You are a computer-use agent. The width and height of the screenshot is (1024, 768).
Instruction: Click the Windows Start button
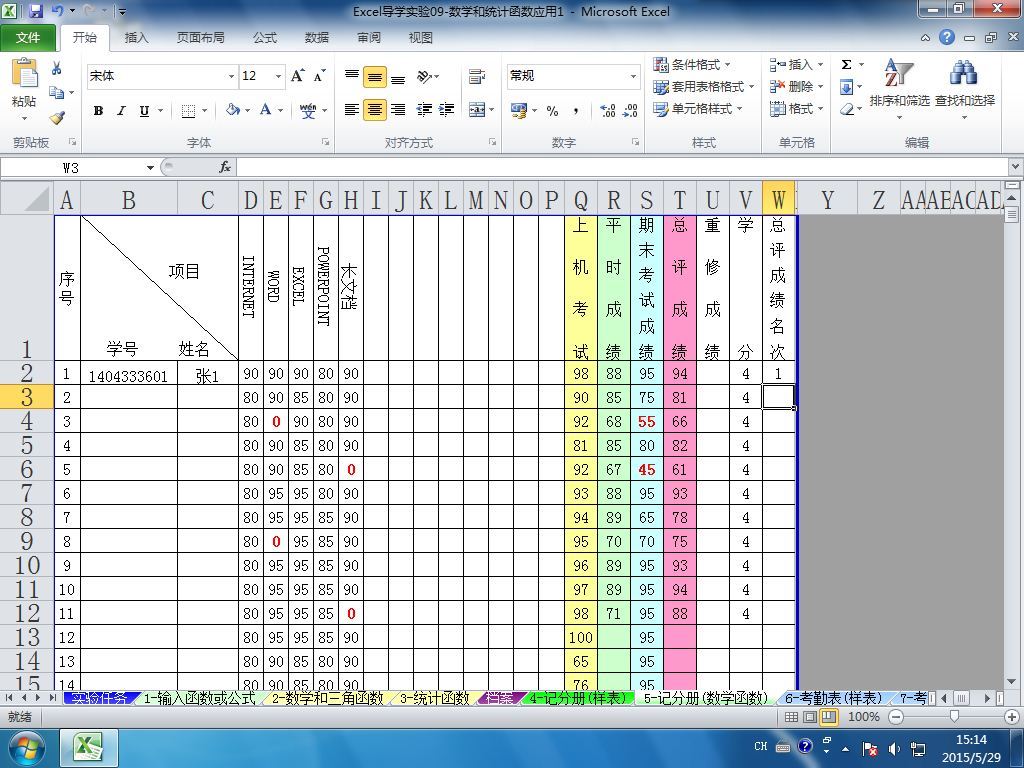pos(26,748)
